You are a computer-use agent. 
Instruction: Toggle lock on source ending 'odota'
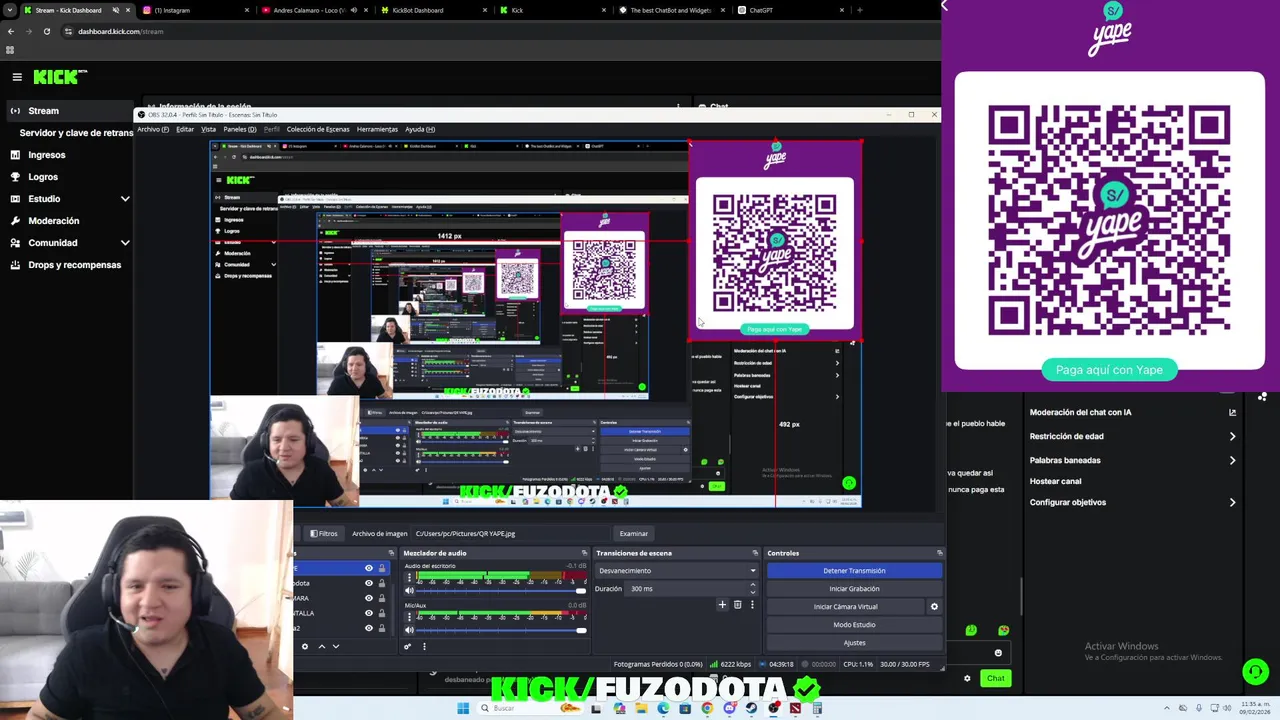tap(381, 583)
